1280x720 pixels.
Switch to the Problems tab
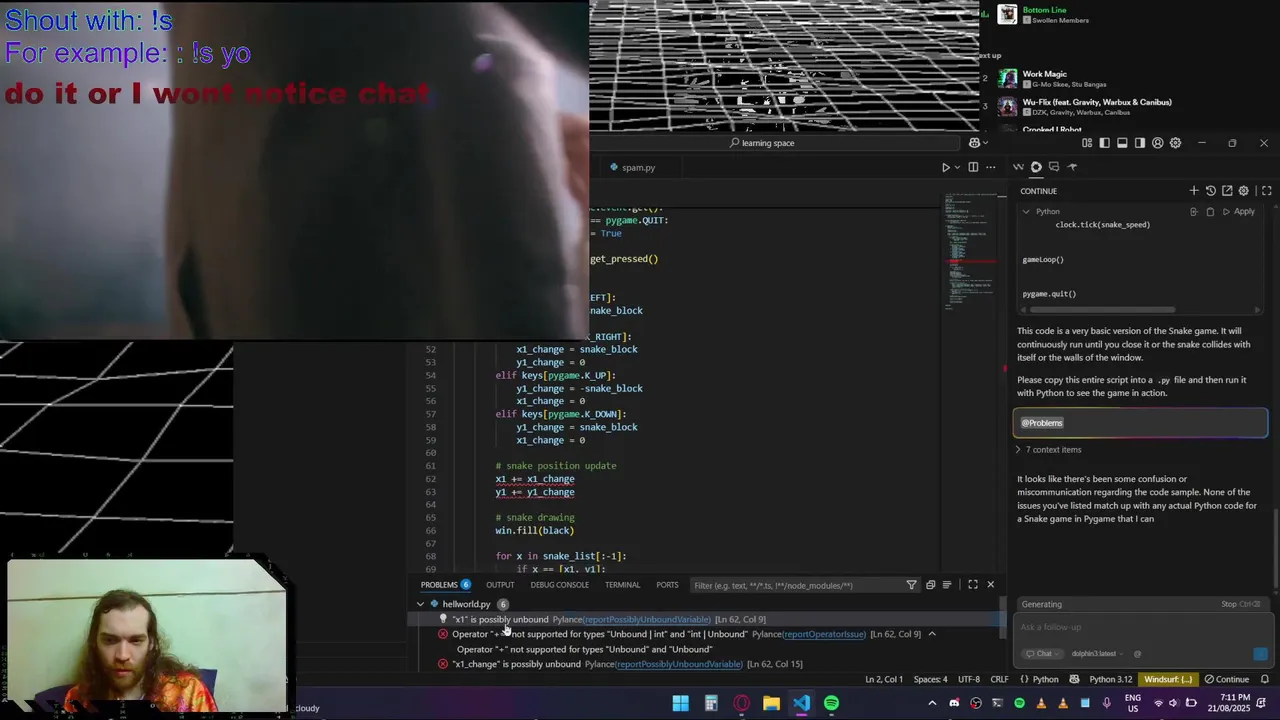(x=445, y=585)
